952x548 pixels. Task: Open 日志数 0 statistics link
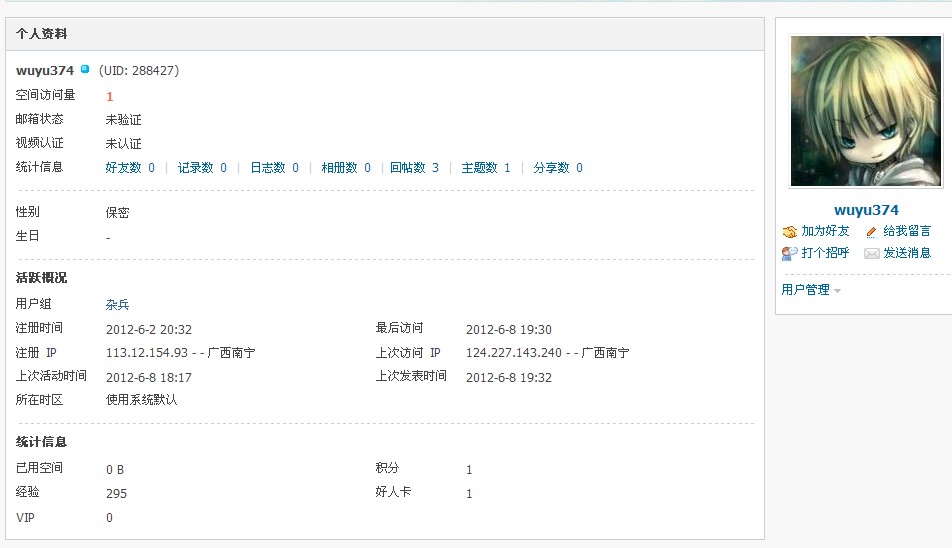click(274, 167)
